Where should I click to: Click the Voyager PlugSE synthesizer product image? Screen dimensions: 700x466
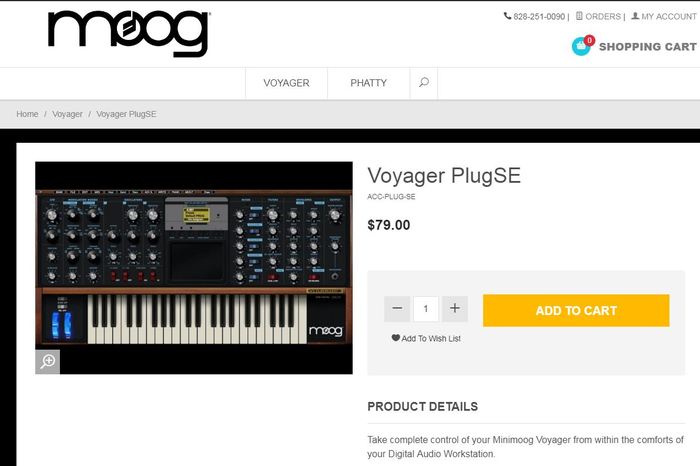click(x=194, y=268)
